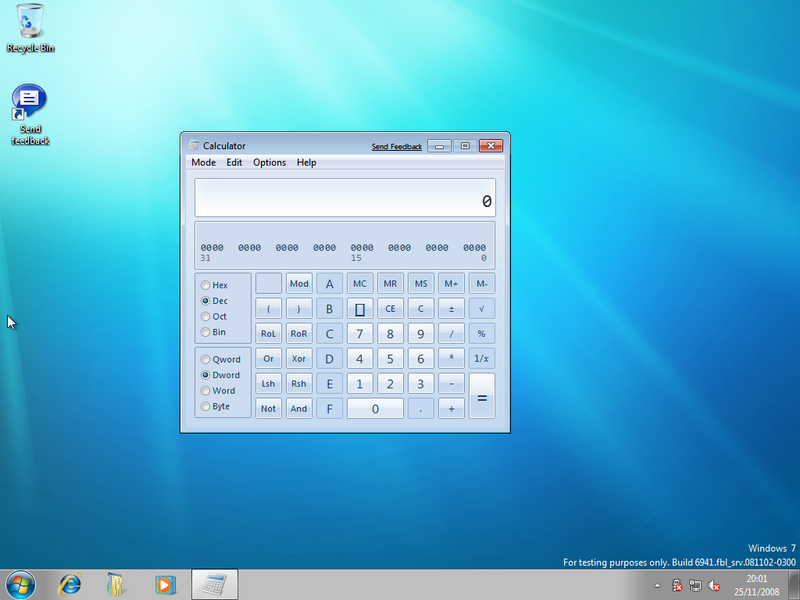Click the volume icon in system tray

[714, 585]
